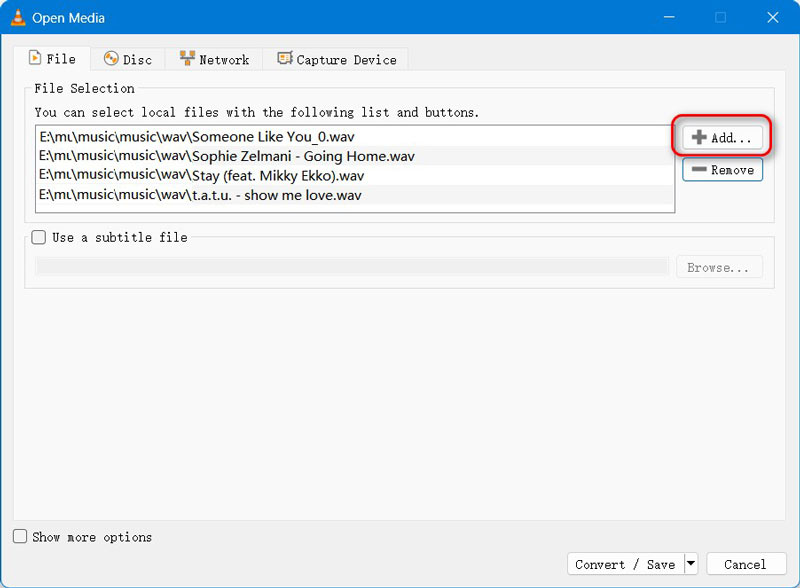Minimize the Open Media window
Image resolution: width=800 pixels, height=588 pixels.
tap(669, 17)
